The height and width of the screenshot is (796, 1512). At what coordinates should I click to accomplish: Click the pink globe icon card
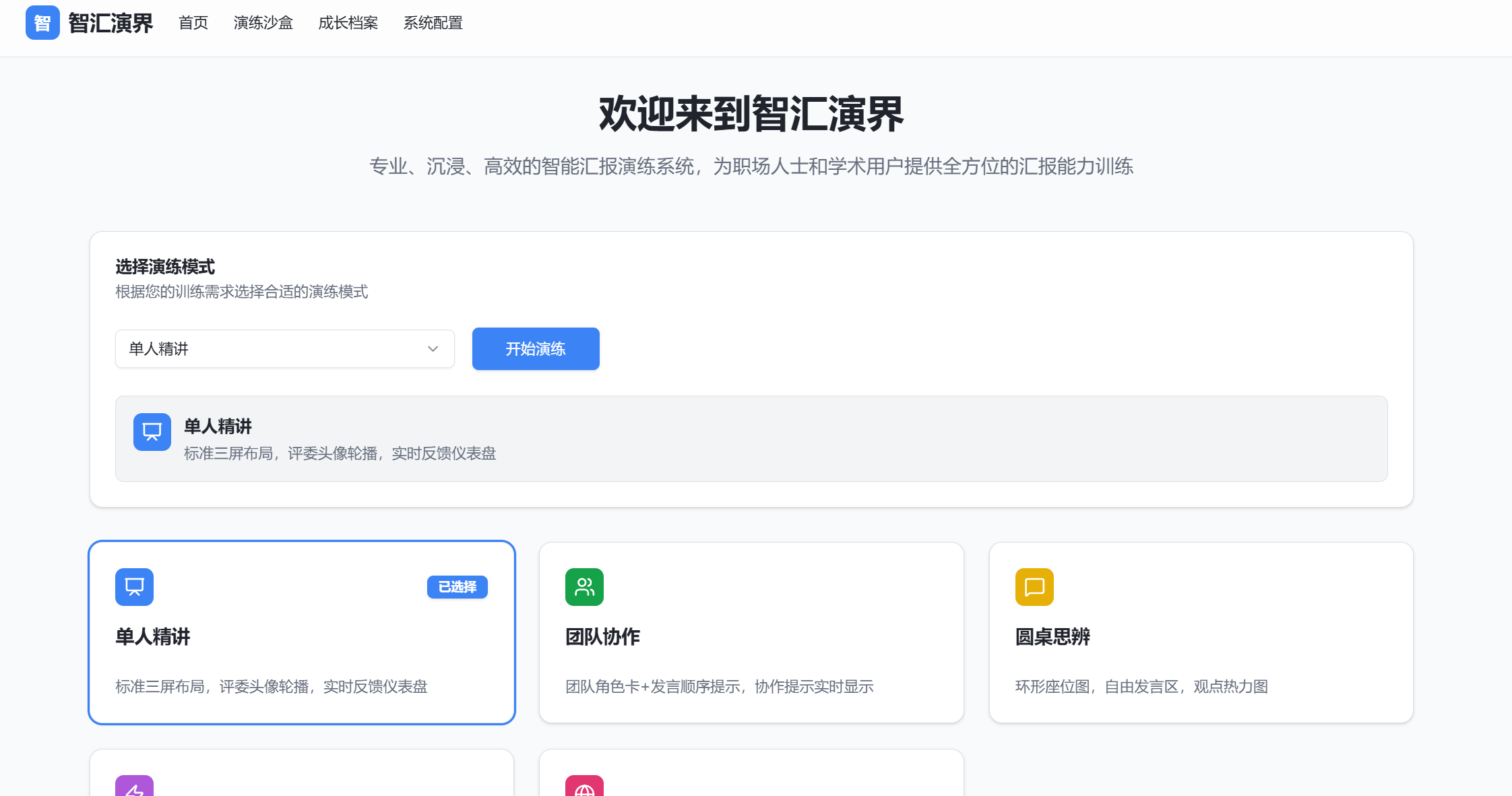(x=584, y=787)
